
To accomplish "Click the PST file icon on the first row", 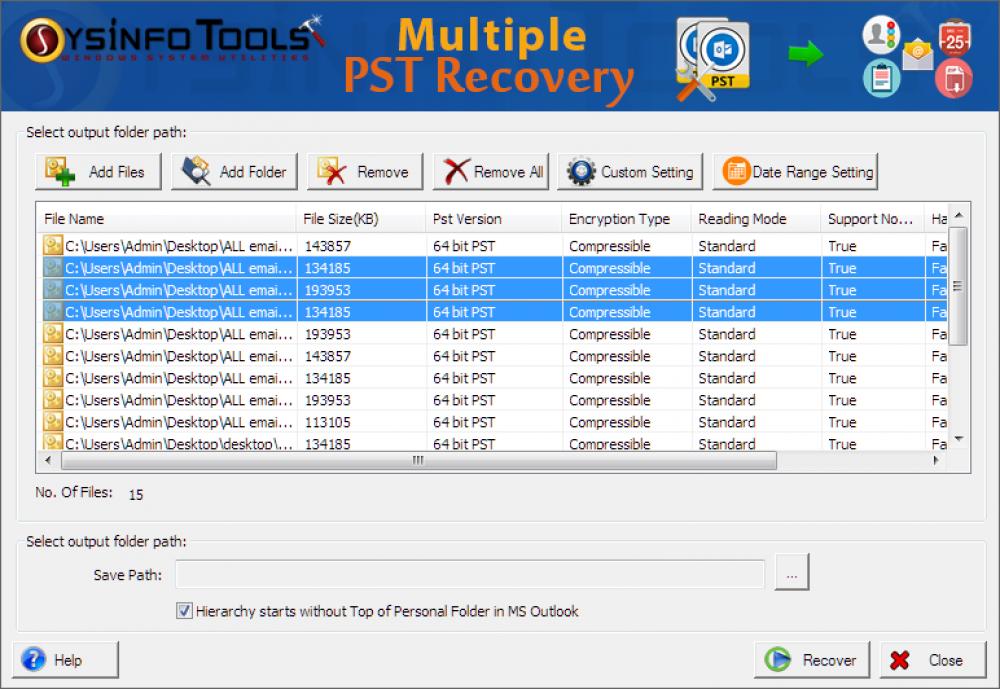I will point(53,245).
